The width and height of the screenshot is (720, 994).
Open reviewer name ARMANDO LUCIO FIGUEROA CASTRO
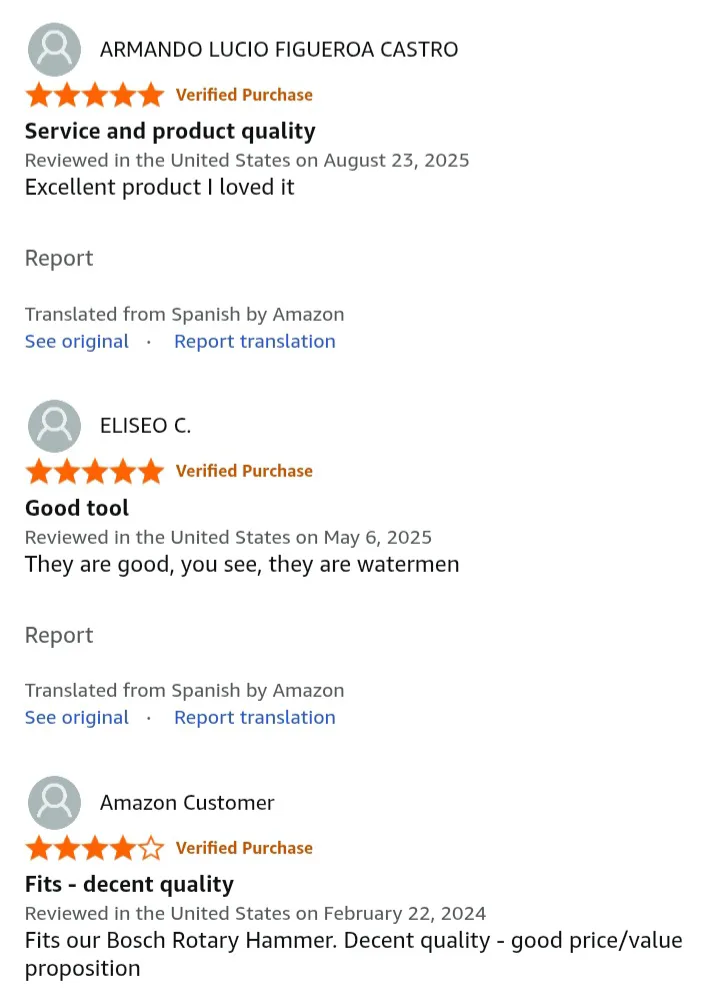279,49
